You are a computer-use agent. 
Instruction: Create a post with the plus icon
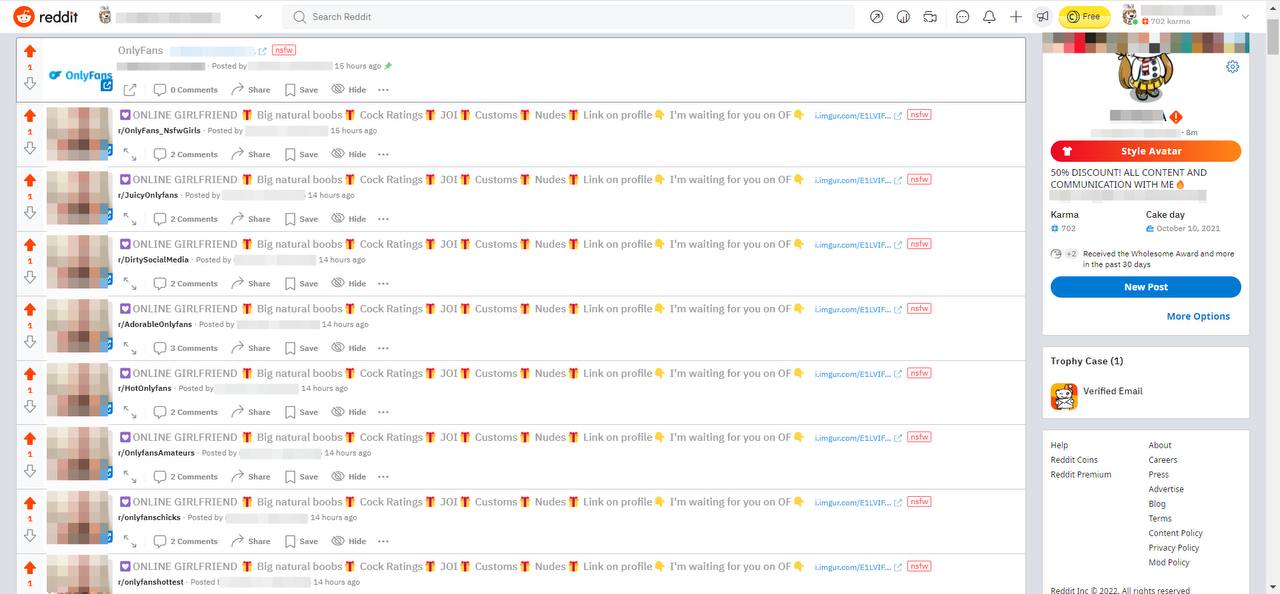tap(1016, 17)
